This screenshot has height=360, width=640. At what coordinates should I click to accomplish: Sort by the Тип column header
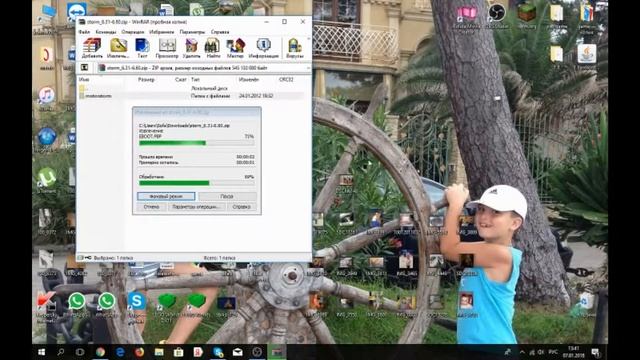click(195, 80)
